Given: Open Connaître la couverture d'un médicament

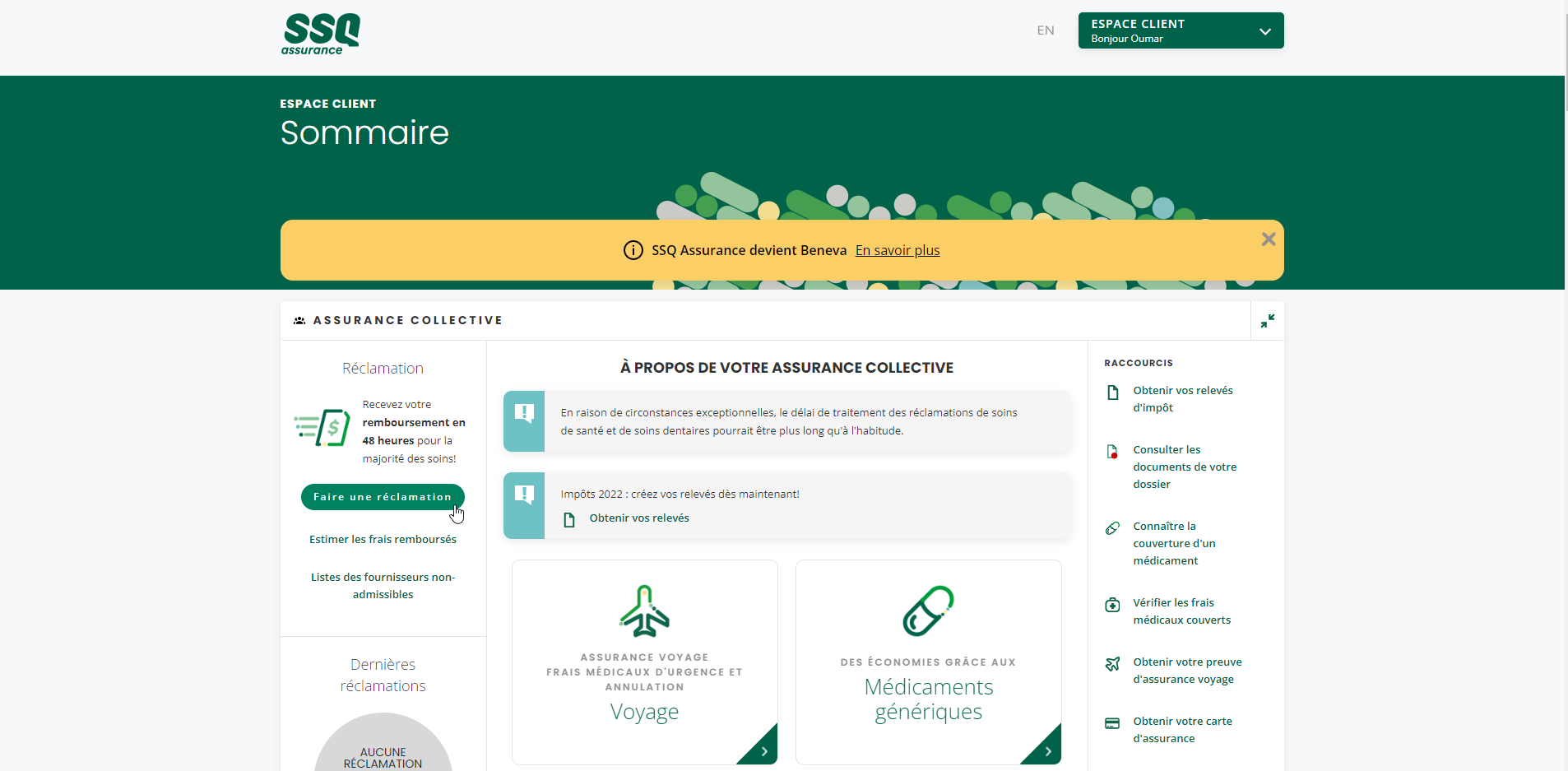Looking at the screenshot, I should tap(1174, 544).
